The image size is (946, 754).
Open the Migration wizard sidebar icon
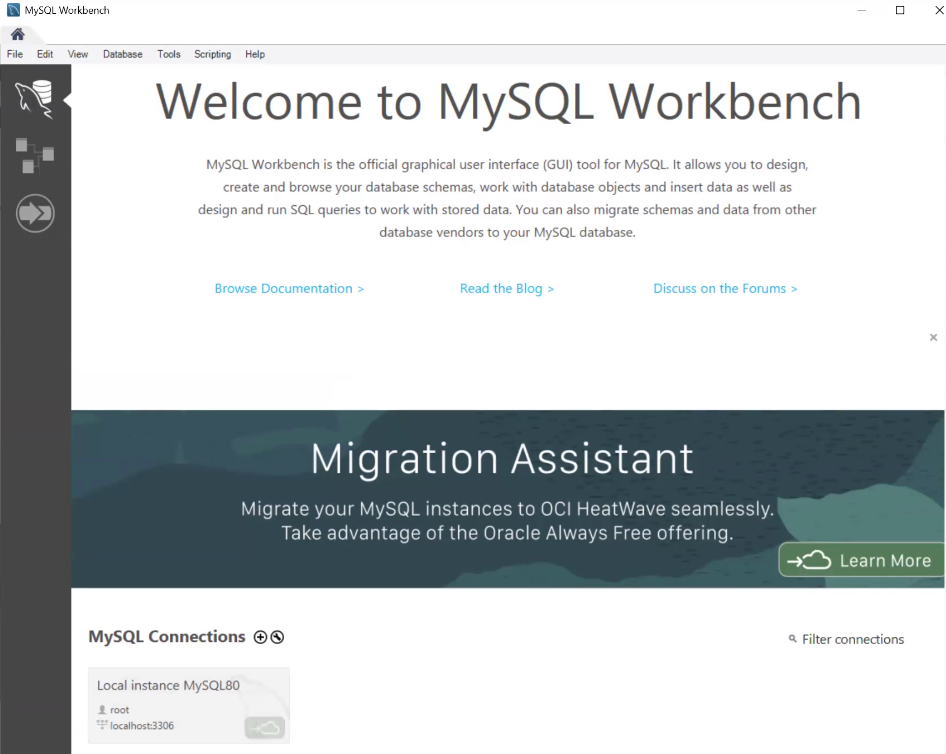35,213
